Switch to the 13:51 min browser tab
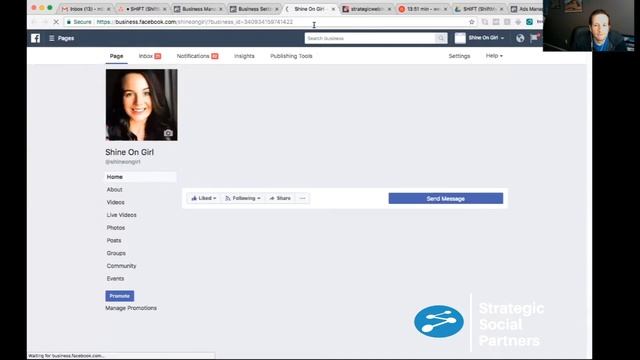Image resolution: width=640 pixels, height=360 pixels. click(422, 9)
